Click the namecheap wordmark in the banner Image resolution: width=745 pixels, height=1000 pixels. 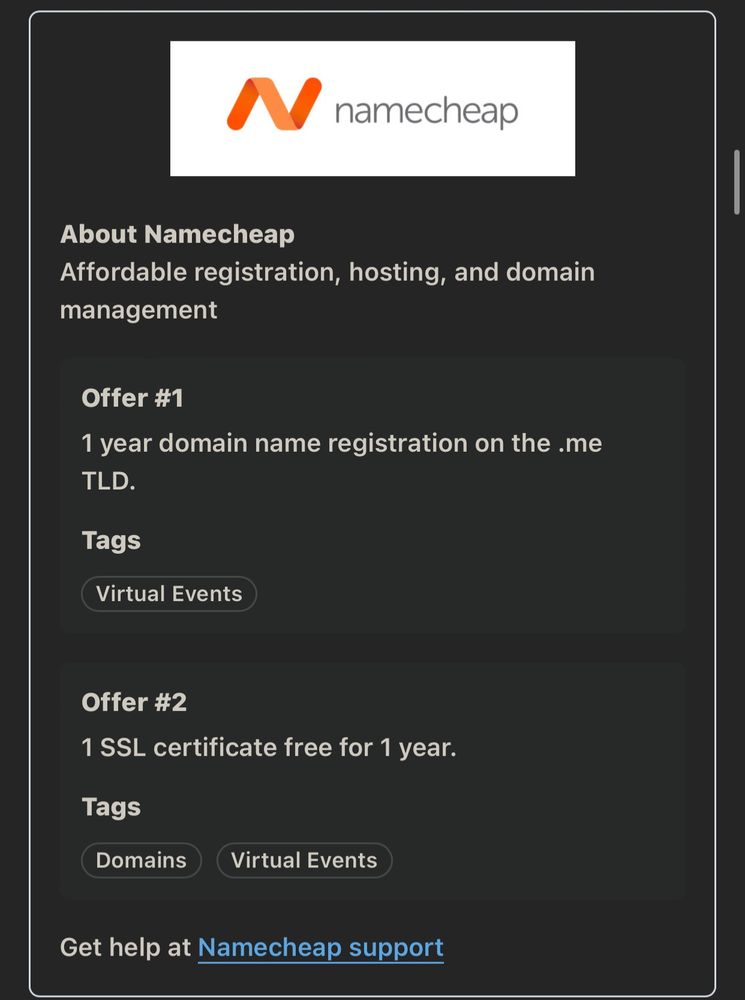pyautogui.click(x=426, y=110)
